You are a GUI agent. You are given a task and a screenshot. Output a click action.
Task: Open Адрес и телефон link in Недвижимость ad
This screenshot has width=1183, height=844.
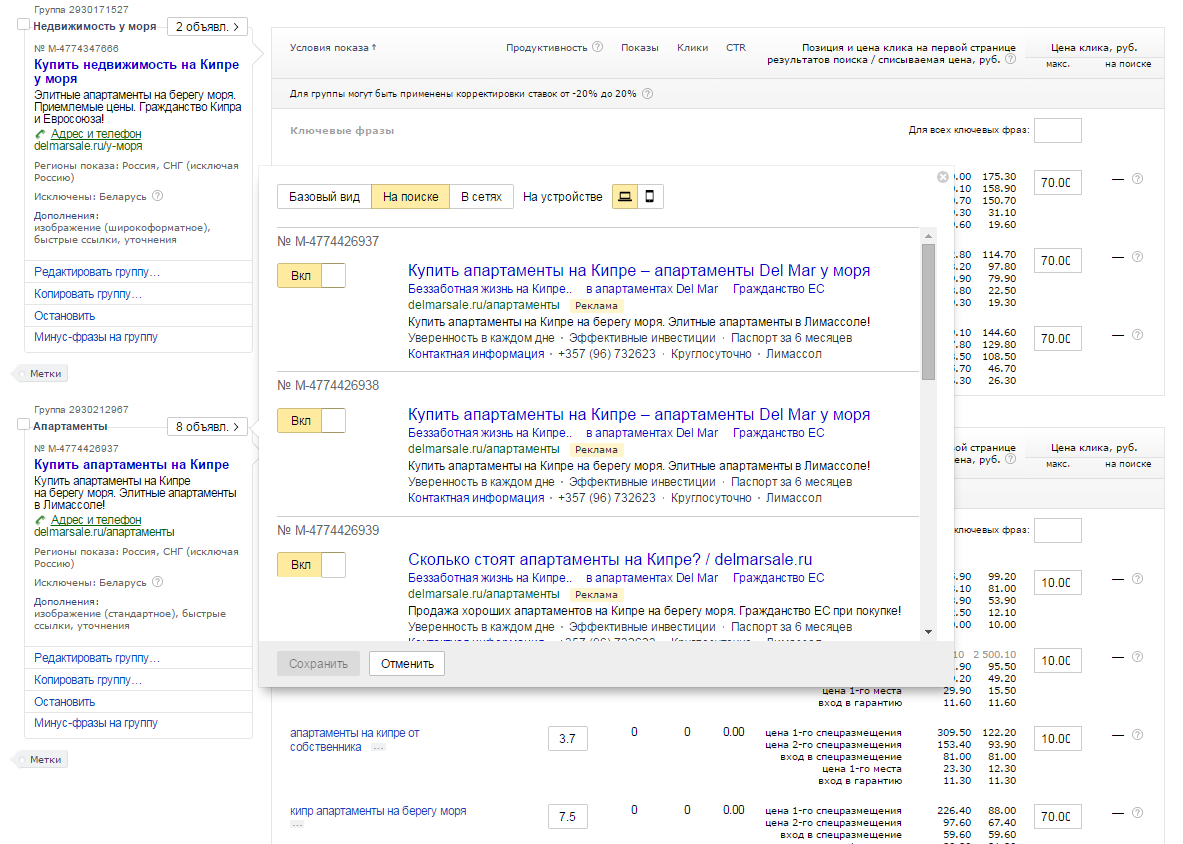point(96,134)
